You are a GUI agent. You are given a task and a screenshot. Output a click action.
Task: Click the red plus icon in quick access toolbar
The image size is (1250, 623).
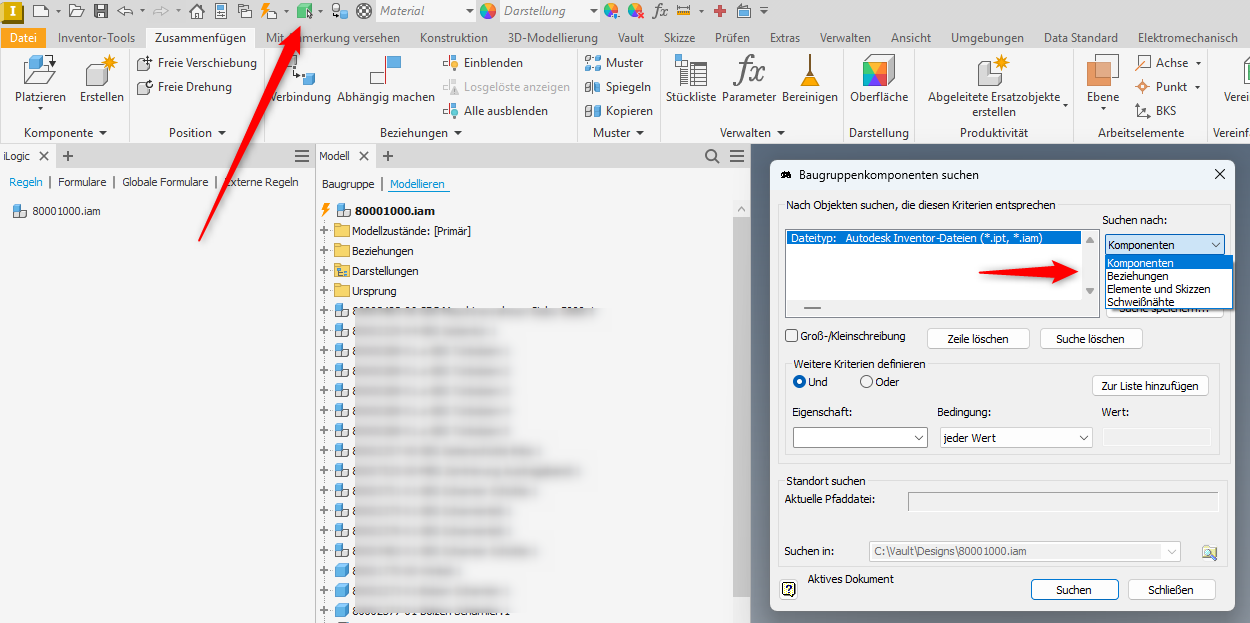720,11
